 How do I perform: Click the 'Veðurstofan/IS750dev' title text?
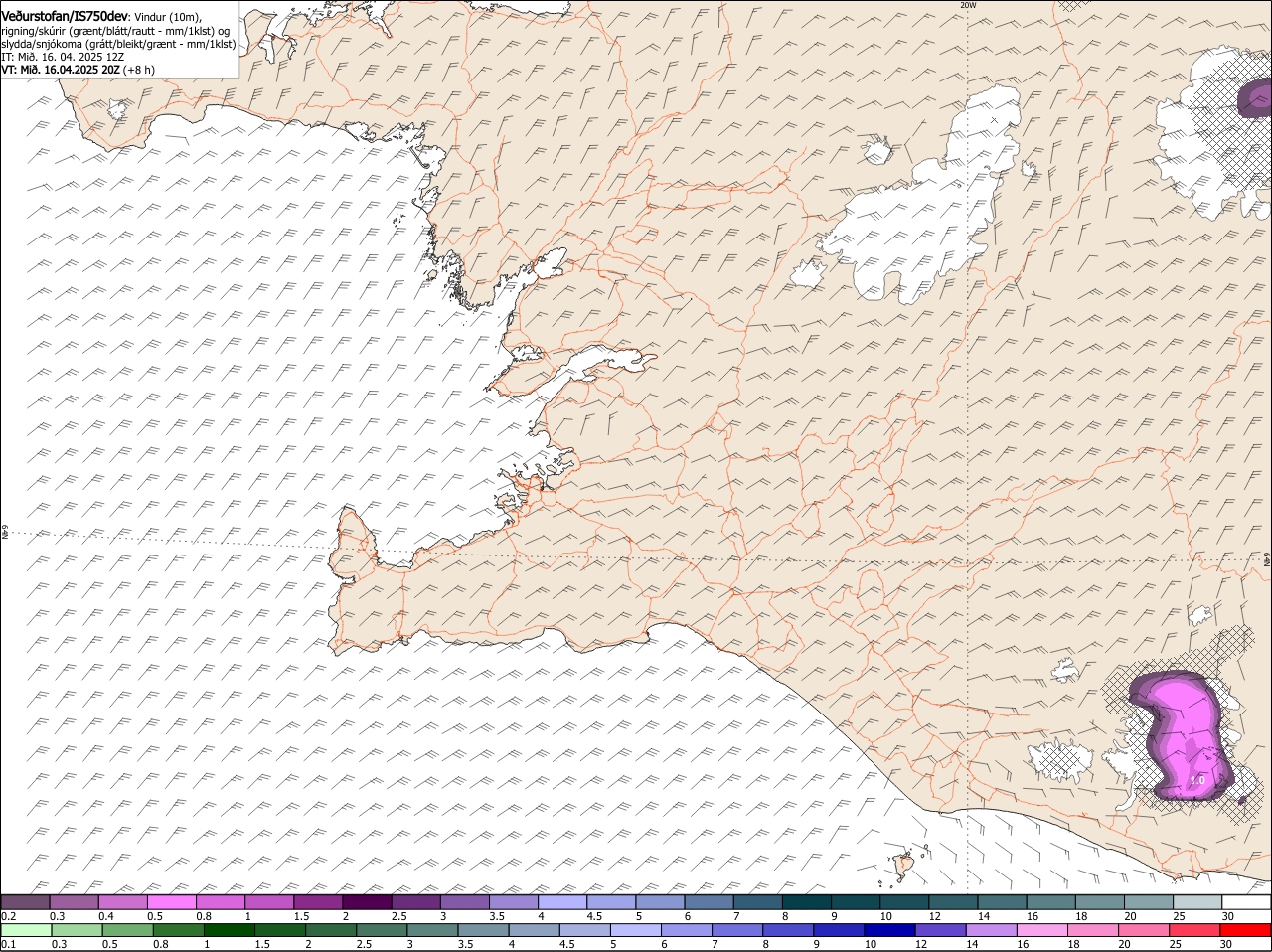coord(65,17)
